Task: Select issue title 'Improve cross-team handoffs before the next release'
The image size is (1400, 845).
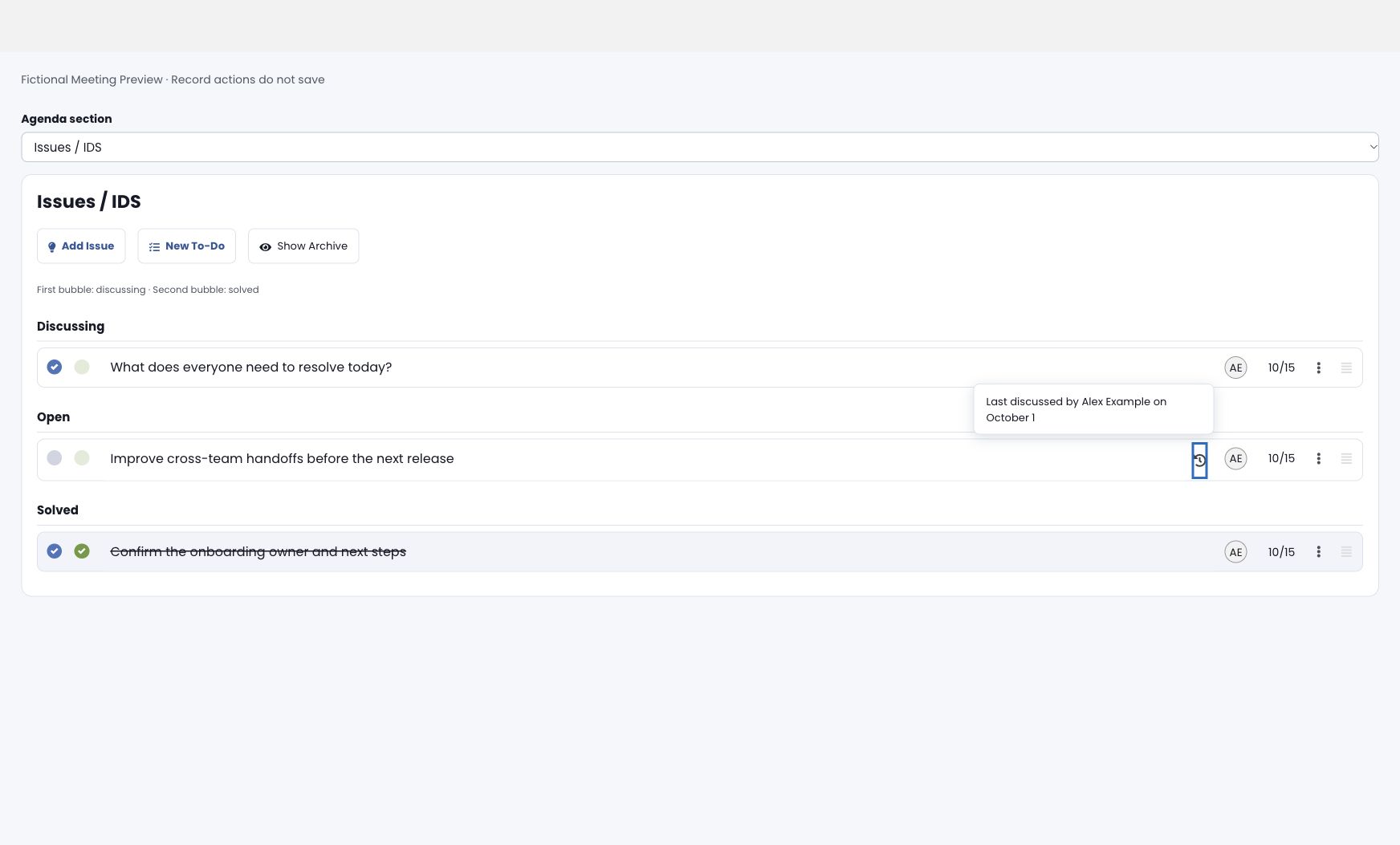Action: pos(282,458)
